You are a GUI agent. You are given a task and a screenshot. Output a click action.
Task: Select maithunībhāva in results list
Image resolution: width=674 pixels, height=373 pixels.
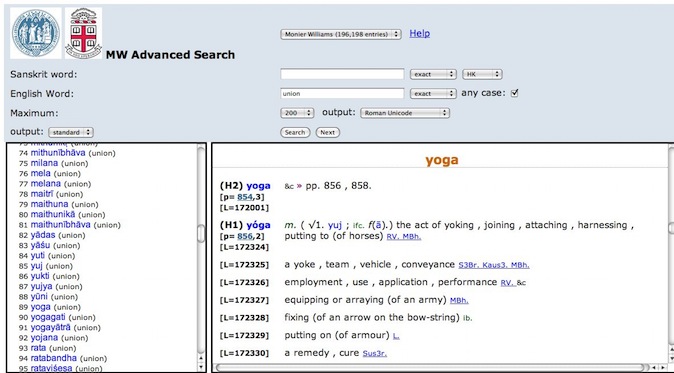pos(61,225)
